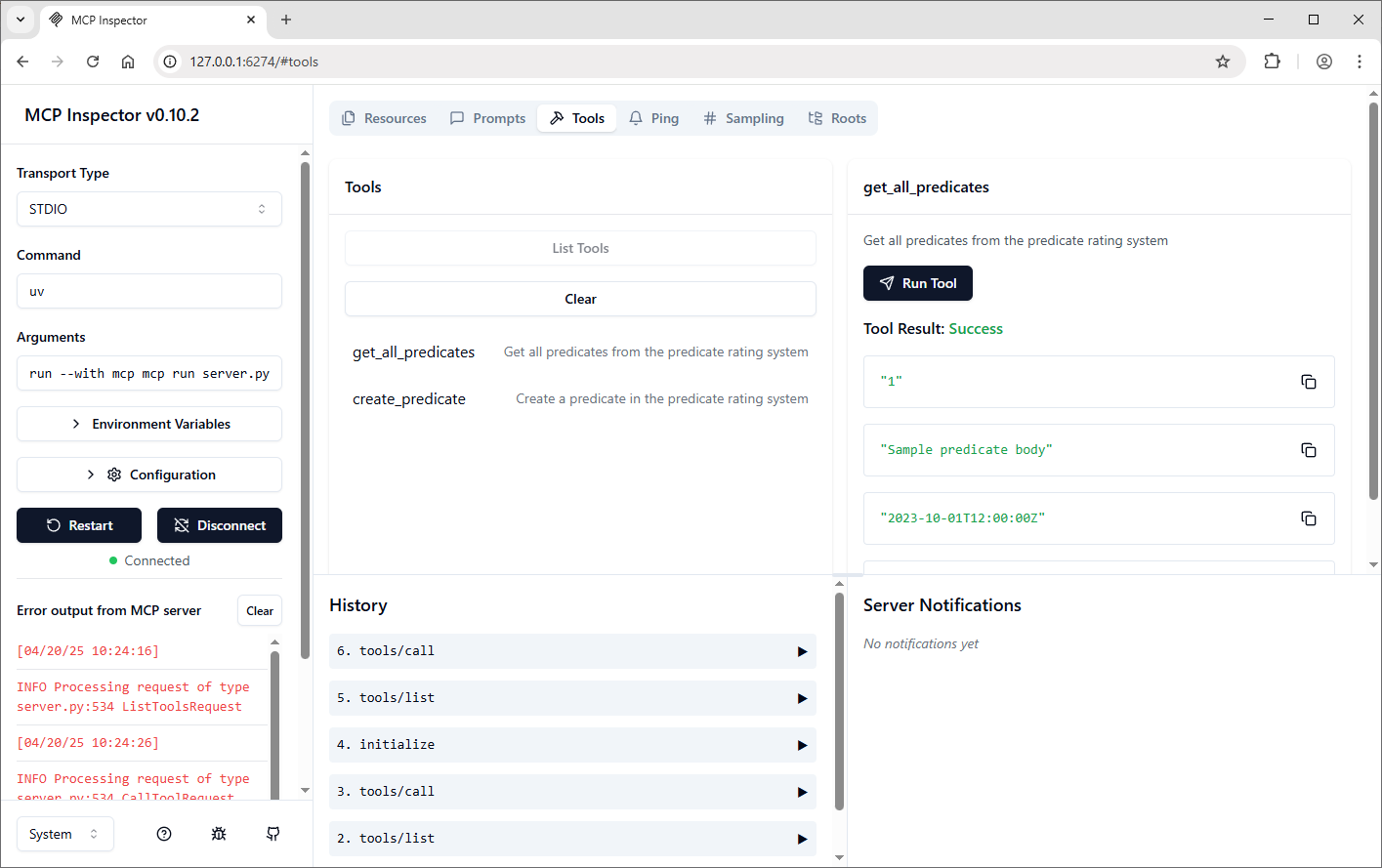Viewport: 1382px width, 868px height.
Task: Click the Run Tool button
Action: (x=918, y=283)
